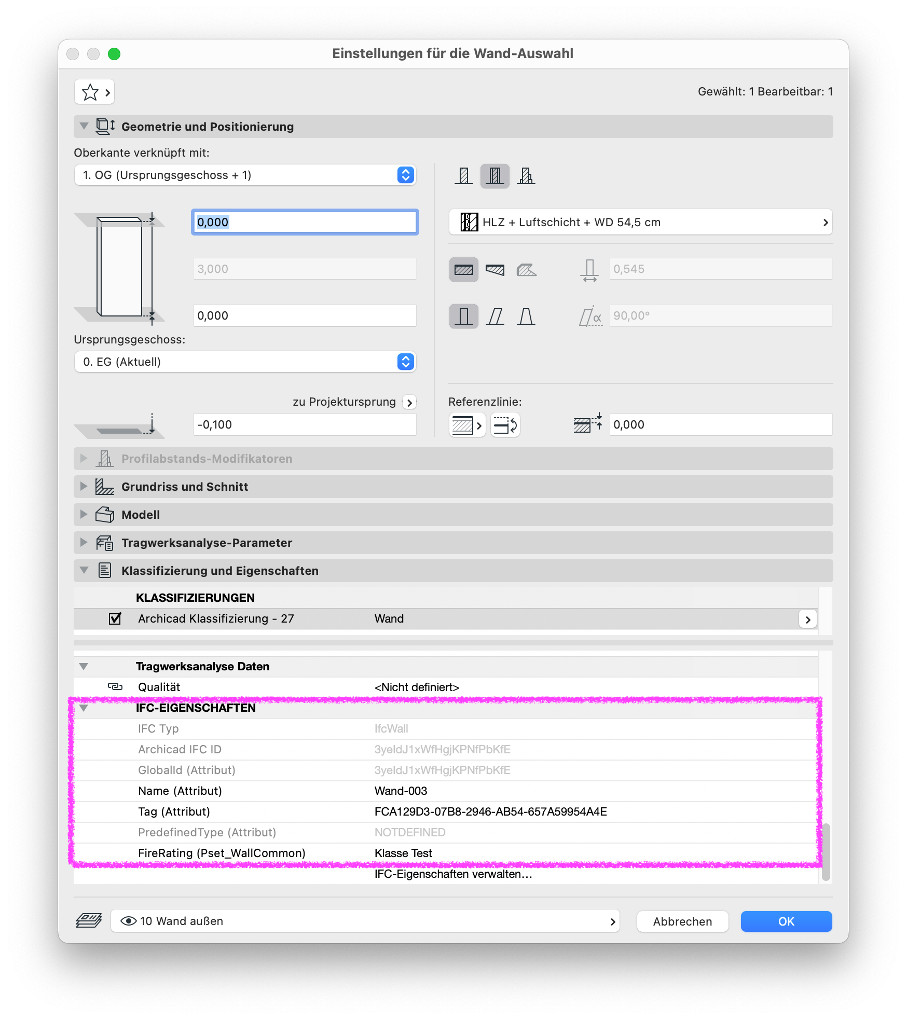Open Ursprungsgeschoss dropdown
Screen dimensions: 908x1020
tap(245, 362)
